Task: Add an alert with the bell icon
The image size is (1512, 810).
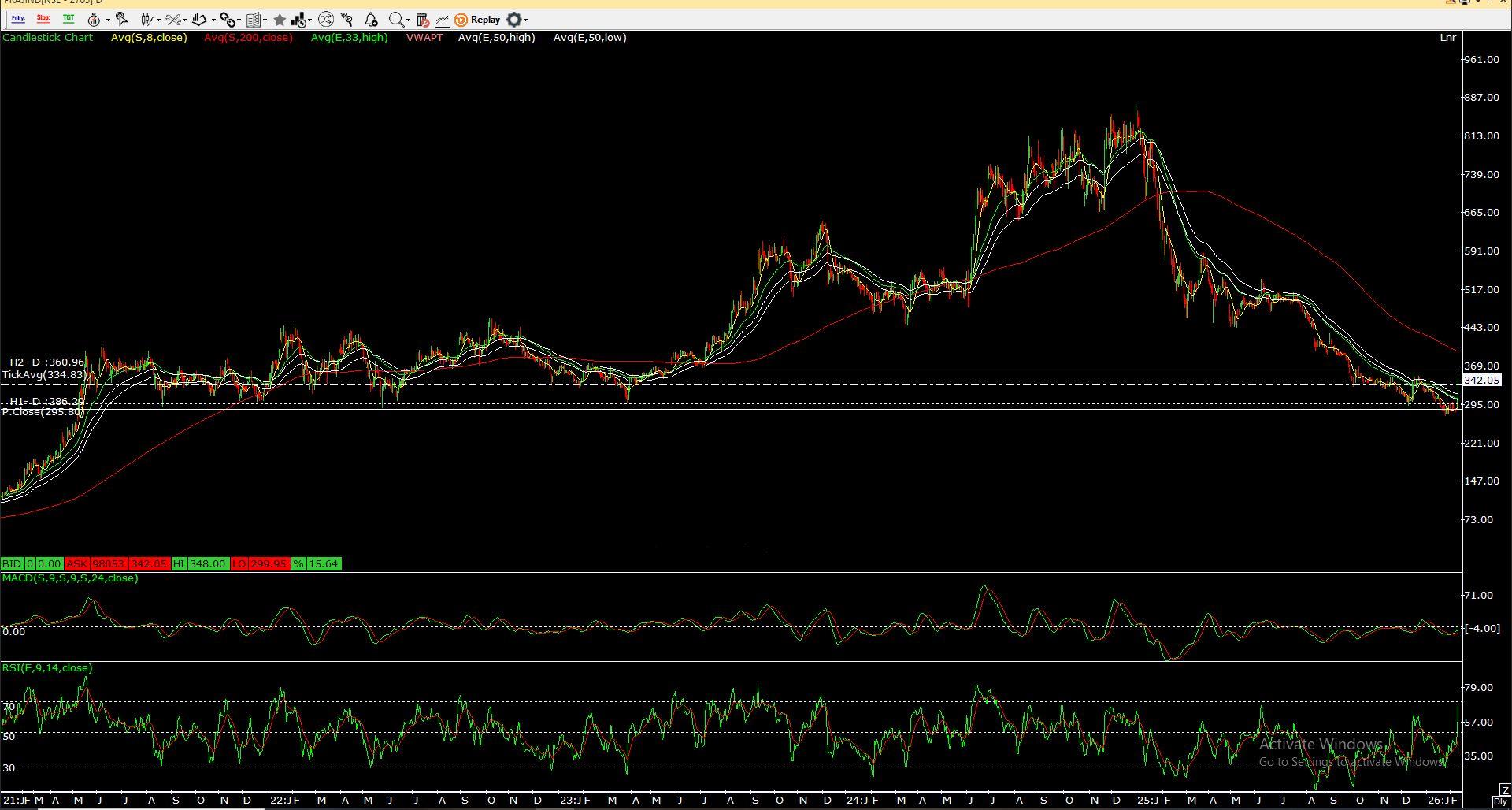Action: click(372, 20)
